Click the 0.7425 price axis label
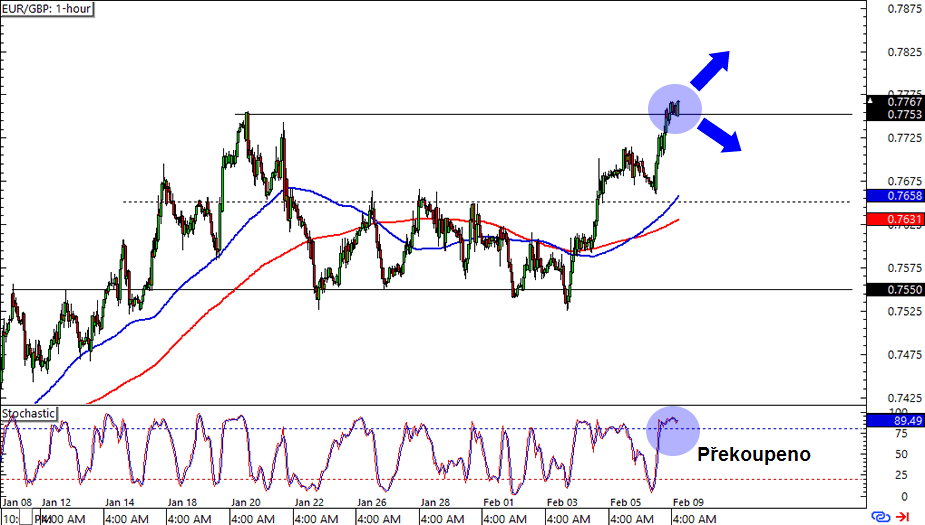Viewport: 925px width, 525px height. [x=904, y=398]
